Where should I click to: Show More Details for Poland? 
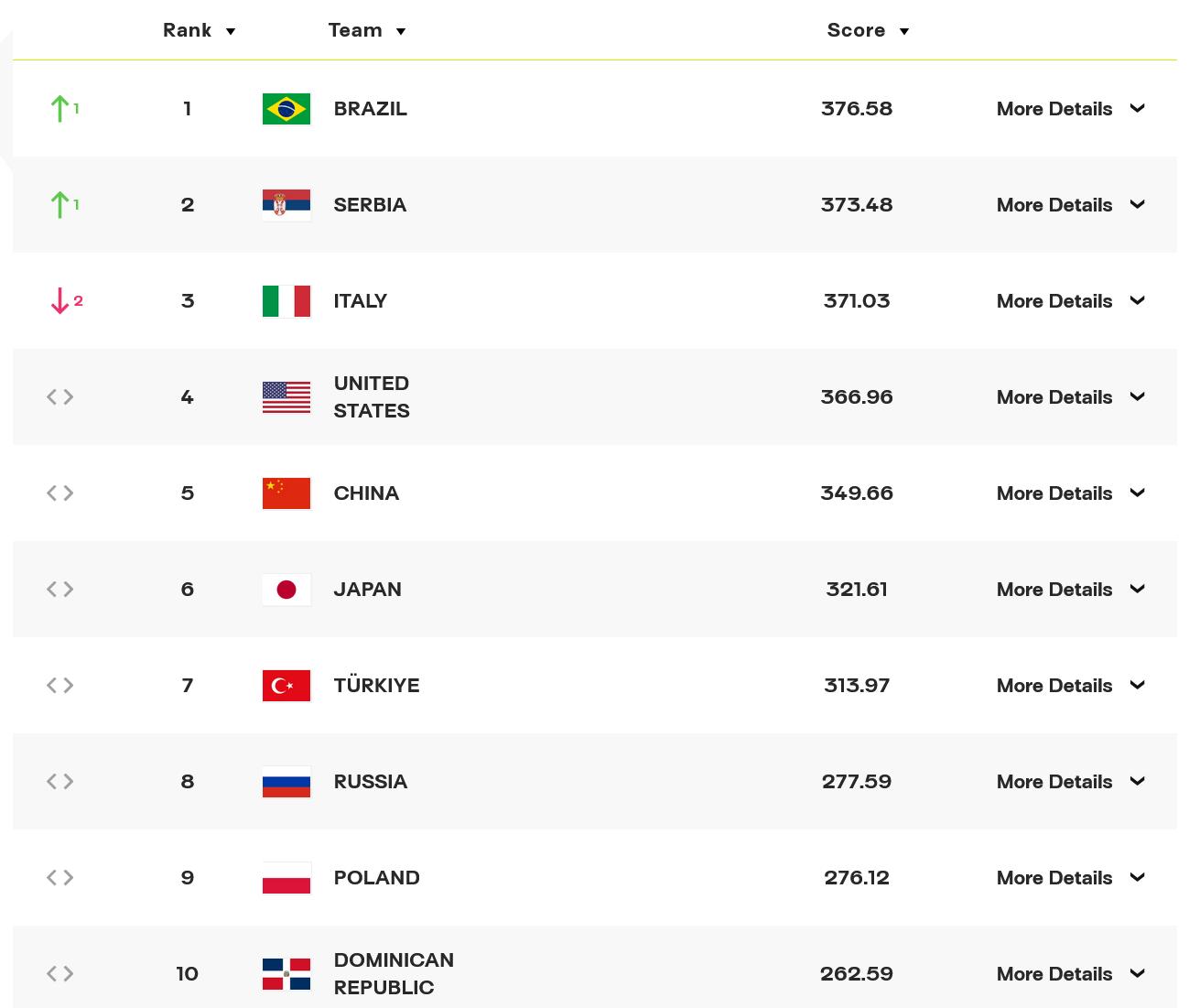point(1070,878)
